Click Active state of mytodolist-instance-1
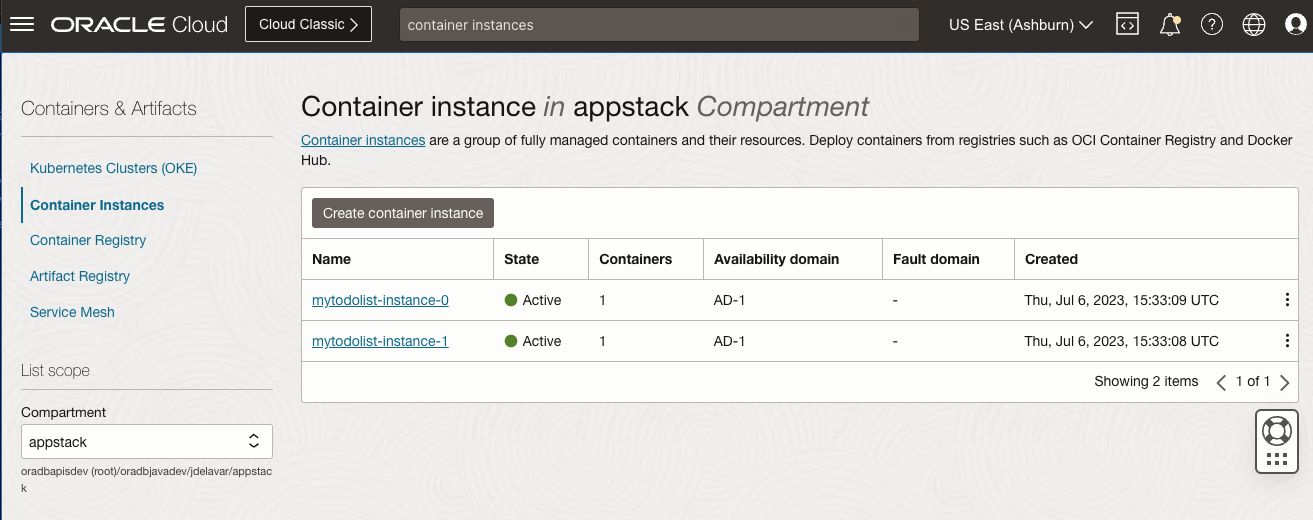 point(533,341)
